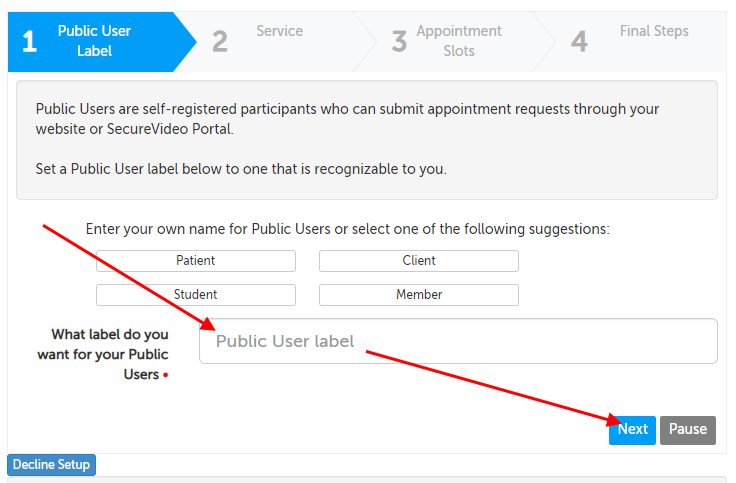Click the "What label do you want" field label
This screenshot has height=483, width=736.
tap(103, 354)
